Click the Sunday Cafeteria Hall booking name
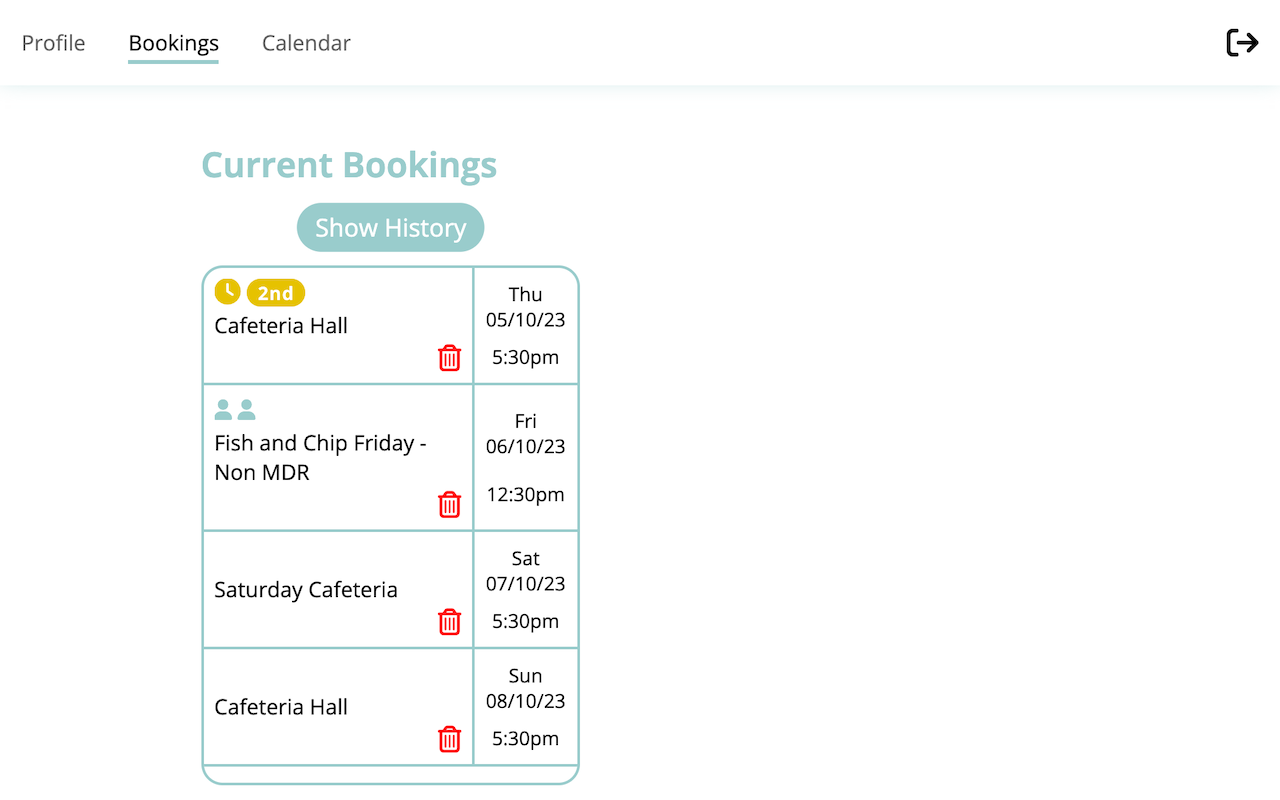 (281, 707)
